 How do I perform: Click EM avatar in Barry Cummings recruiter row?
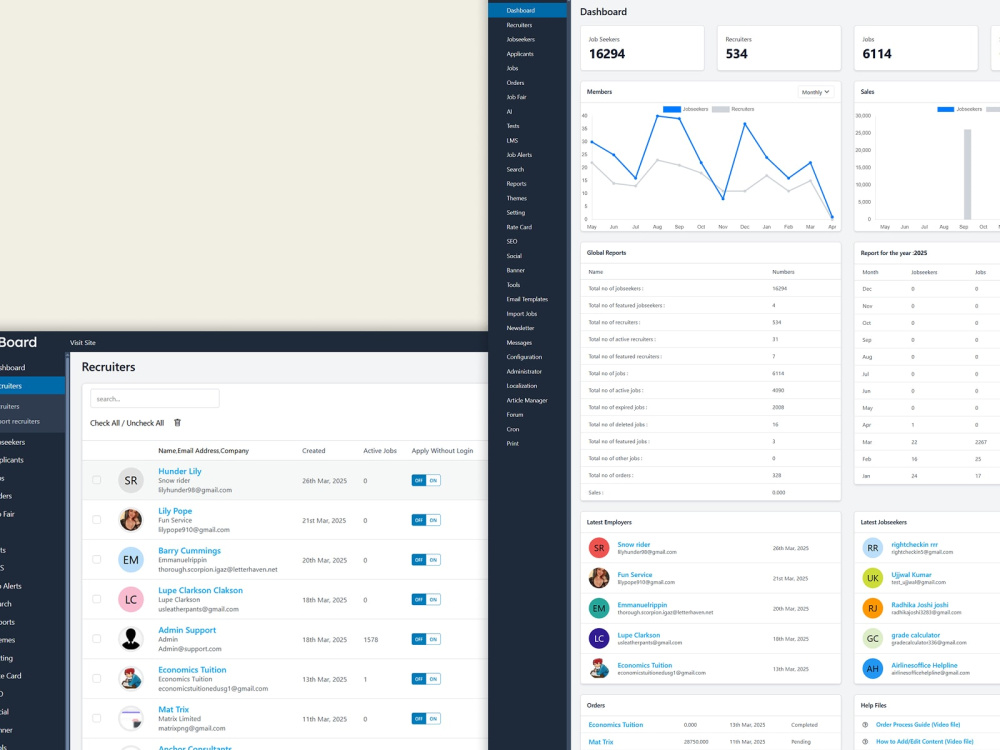131,559
